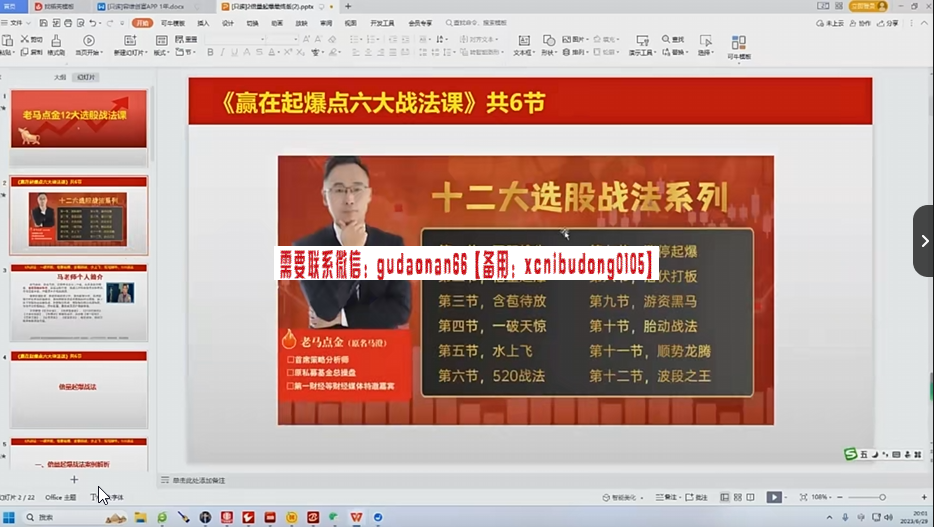Select slide 3 thumbnail with teacher bio

[79, 303]
